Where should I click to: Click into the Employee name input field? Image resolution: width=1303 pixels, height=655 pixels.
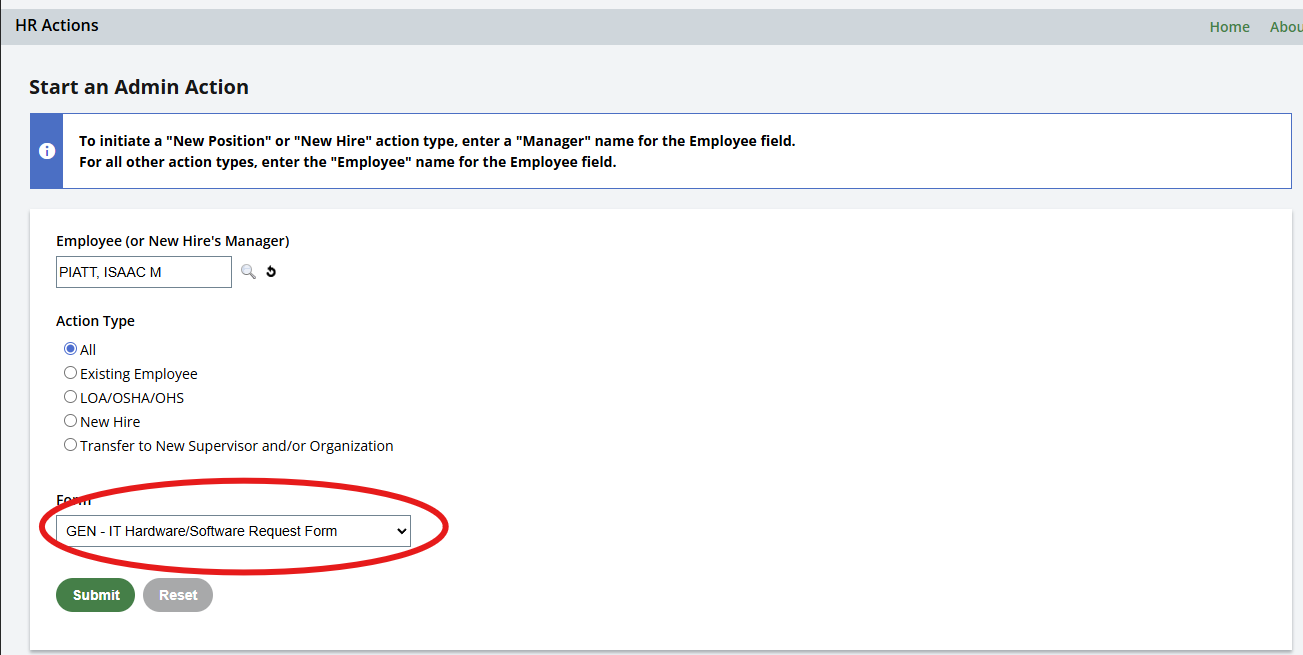[x=143, y=272]
